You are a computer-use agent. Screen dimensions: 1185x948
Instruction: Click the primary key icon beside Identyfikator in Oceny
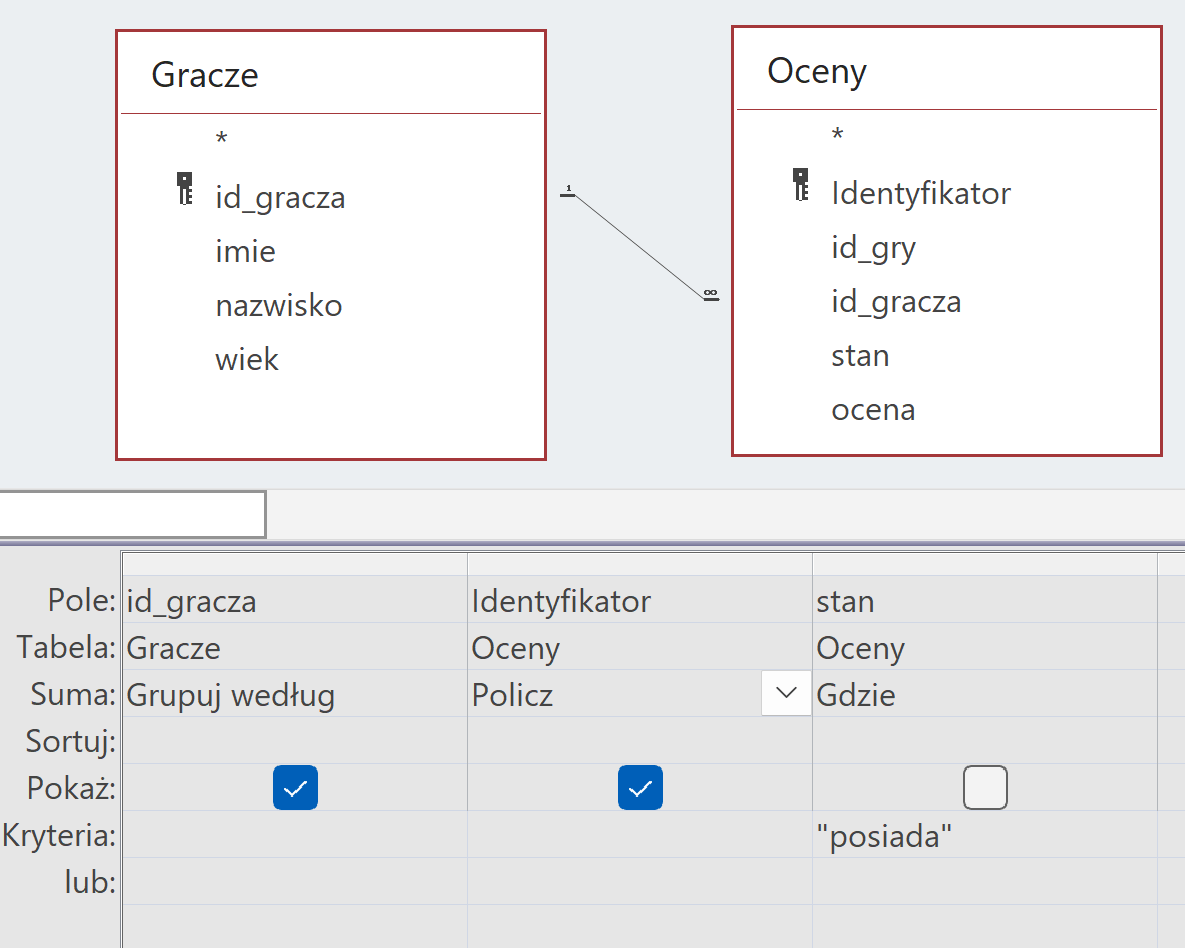click(x=800, y=184)
